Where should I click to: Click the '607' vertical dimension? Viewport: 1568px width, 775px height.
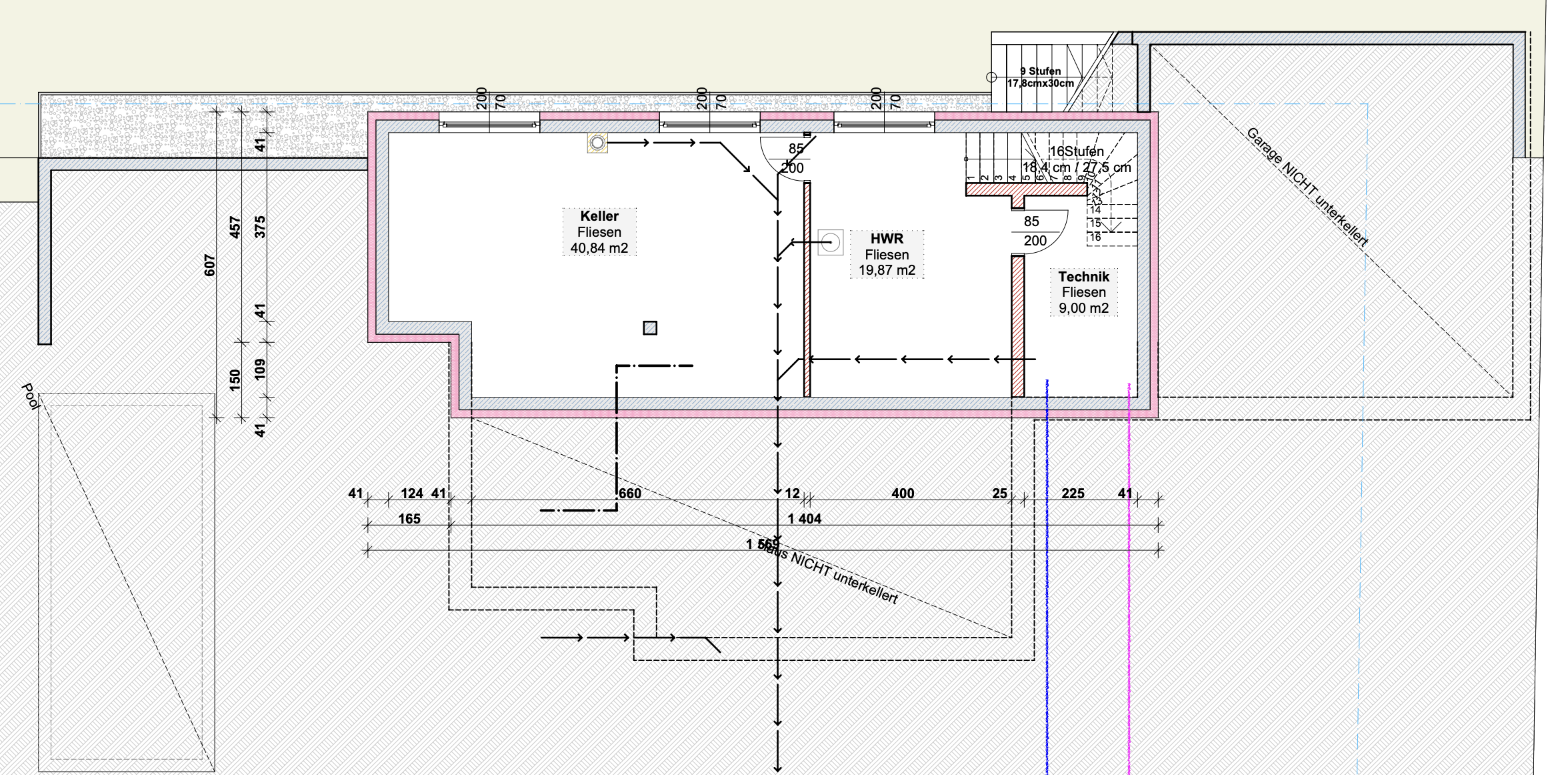tap(210, 265)
